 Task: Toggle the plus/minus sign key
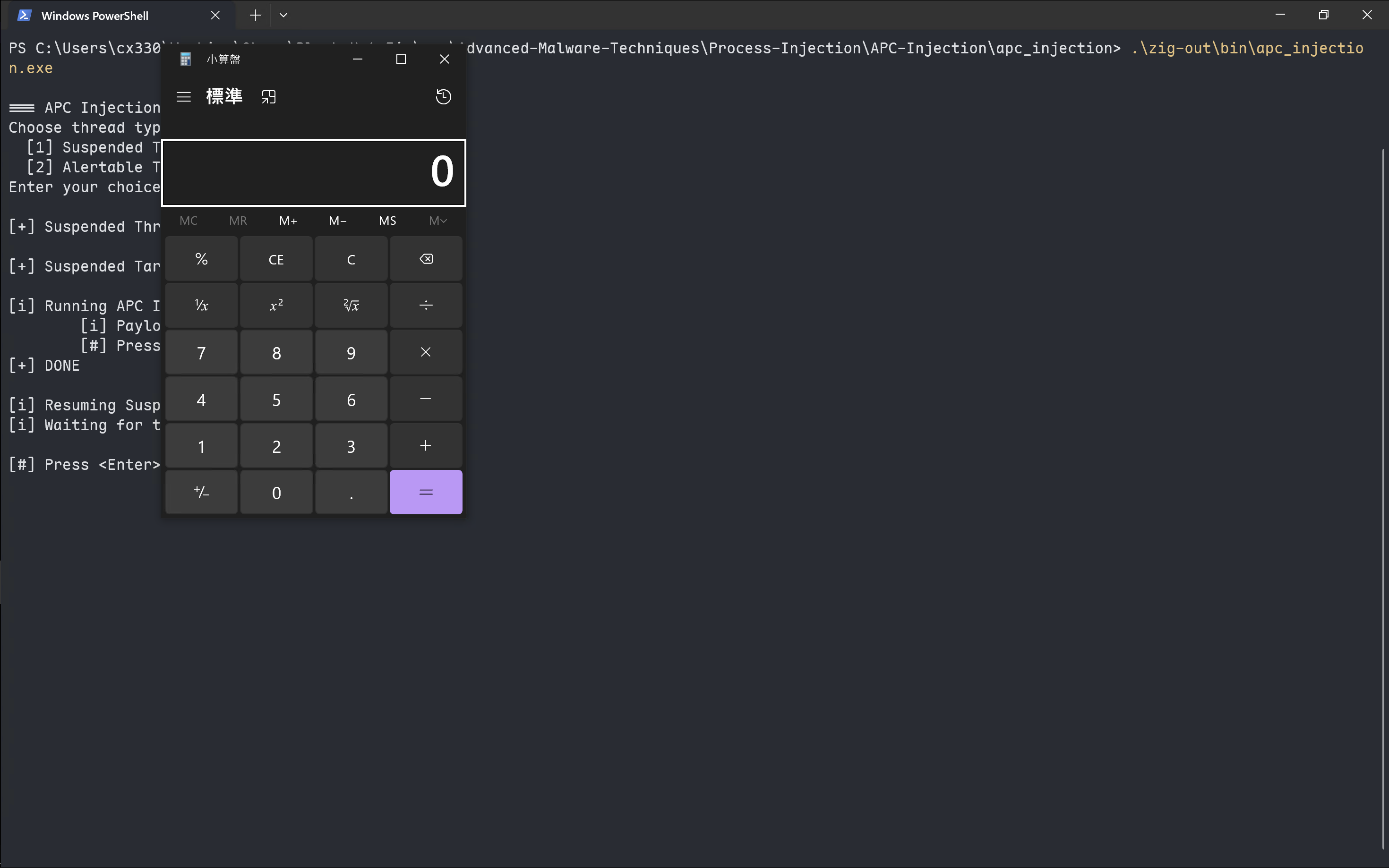click(x=202, y=493)
